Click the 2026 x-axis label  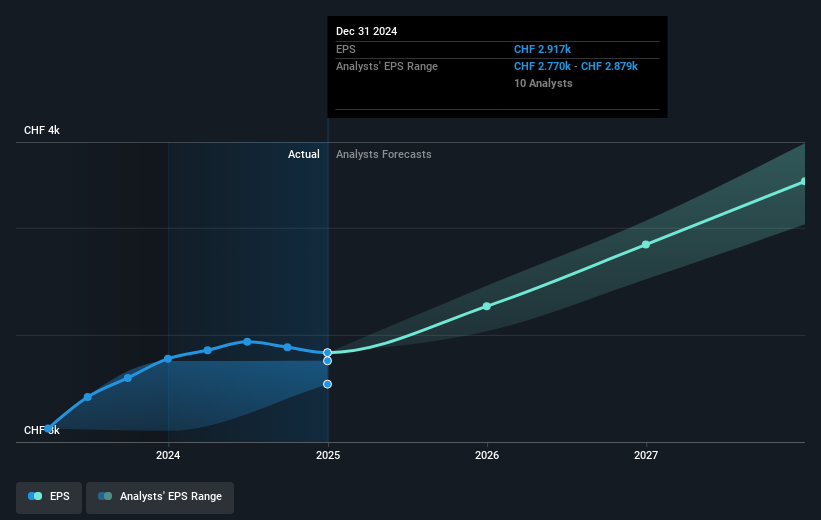487,455
